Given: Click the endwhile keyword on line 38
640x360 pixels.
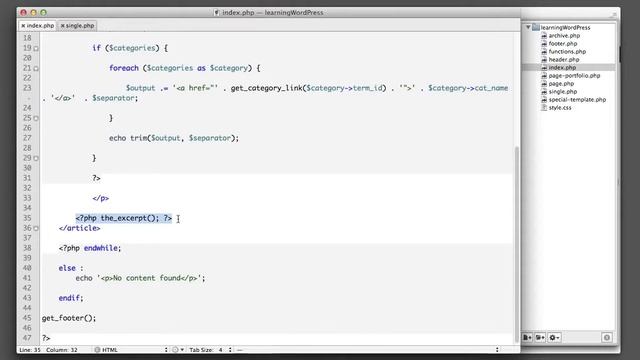Looking at the screenshot, I should tap(101, 248).
